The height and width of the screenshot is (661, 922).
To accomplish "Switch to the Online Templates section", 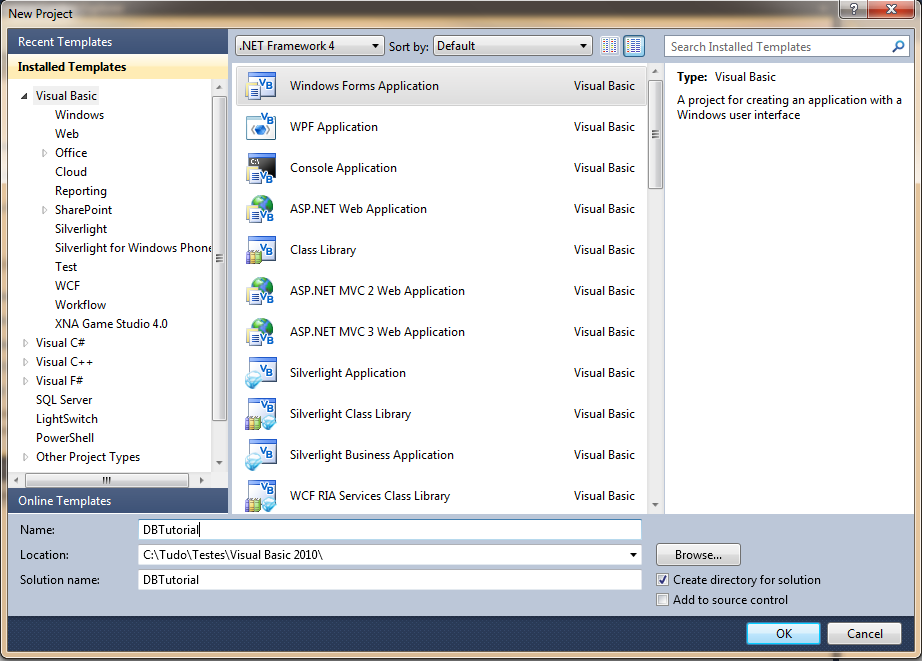I will tap(64, 500).
